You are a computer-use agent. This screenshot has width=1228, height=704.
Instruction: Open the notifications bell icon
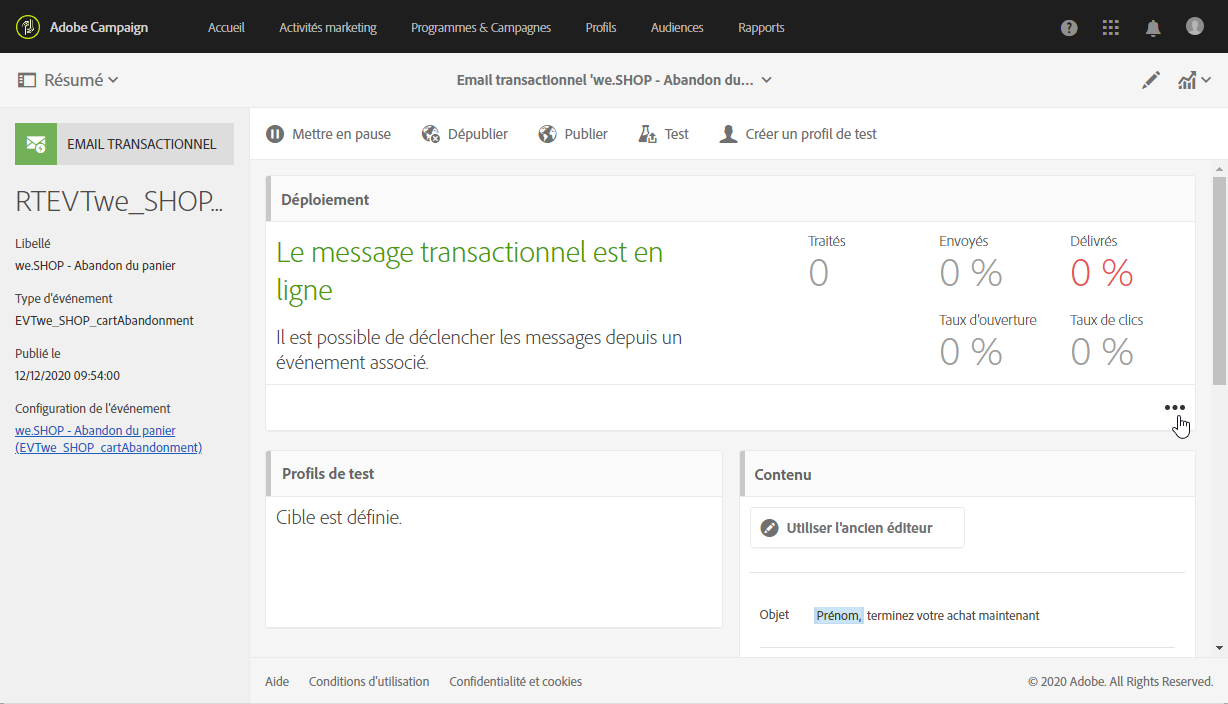click(1153, 28)
